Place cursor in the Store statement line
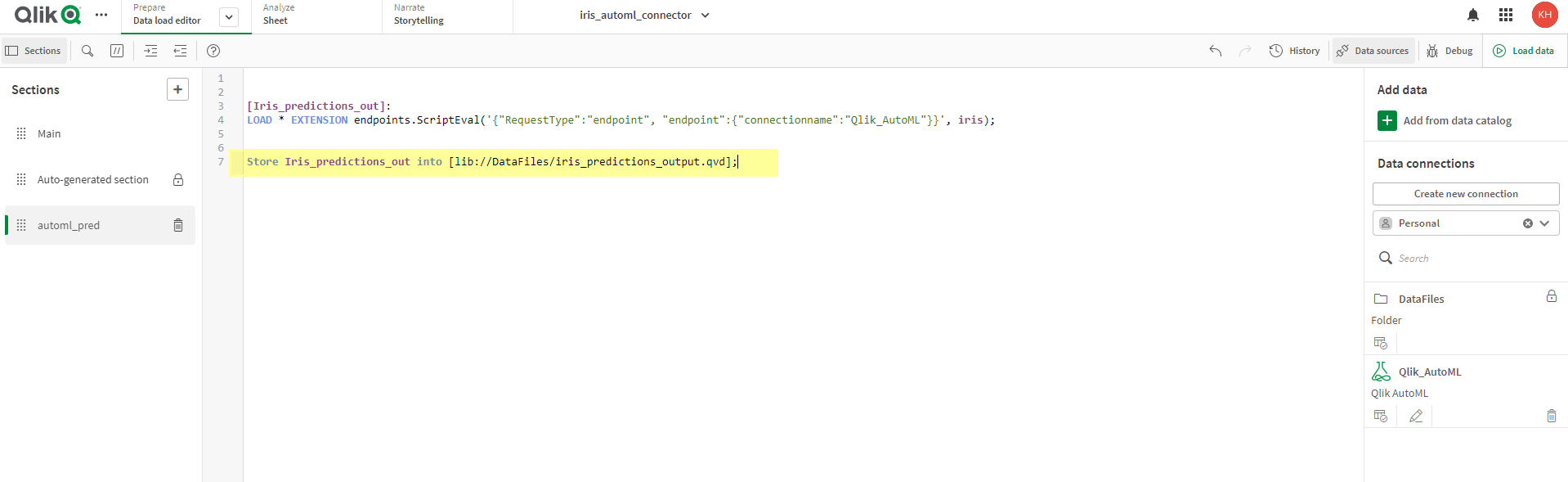Screen dimensions: 1568x482 492,161
